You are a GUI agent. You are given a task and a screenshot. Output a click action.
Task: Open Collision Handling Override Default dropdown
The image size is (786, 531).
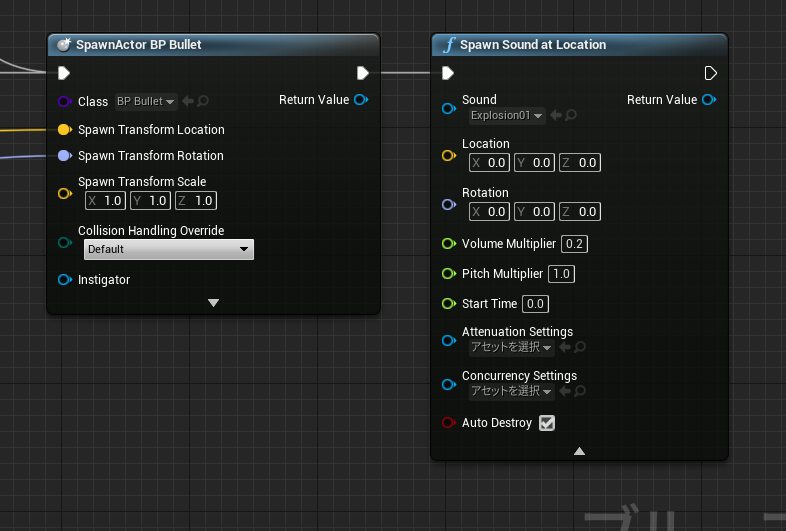[169, 249]
